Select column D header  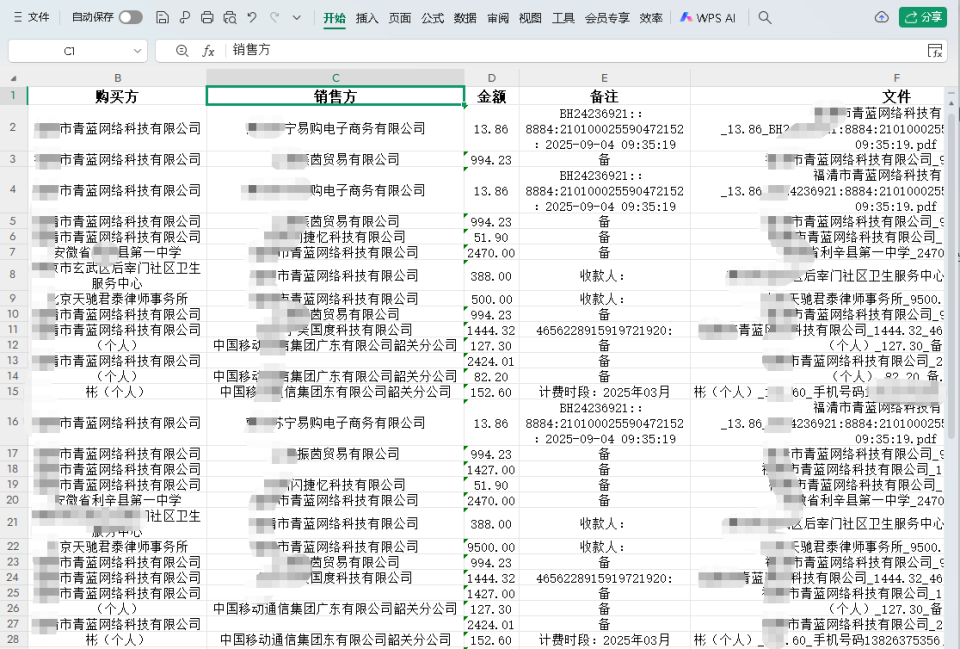click(x=490, y=76)
